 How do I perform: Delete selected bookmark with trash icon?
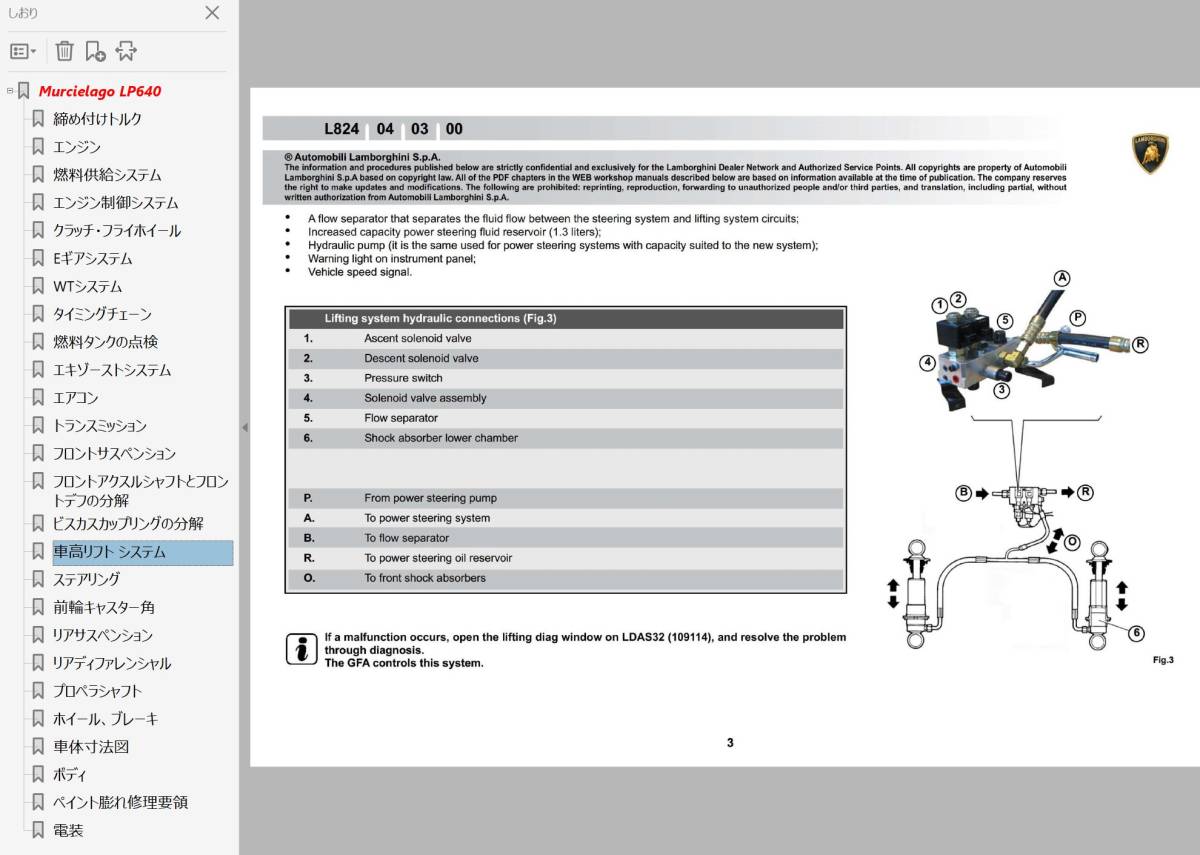click(64, 51)
